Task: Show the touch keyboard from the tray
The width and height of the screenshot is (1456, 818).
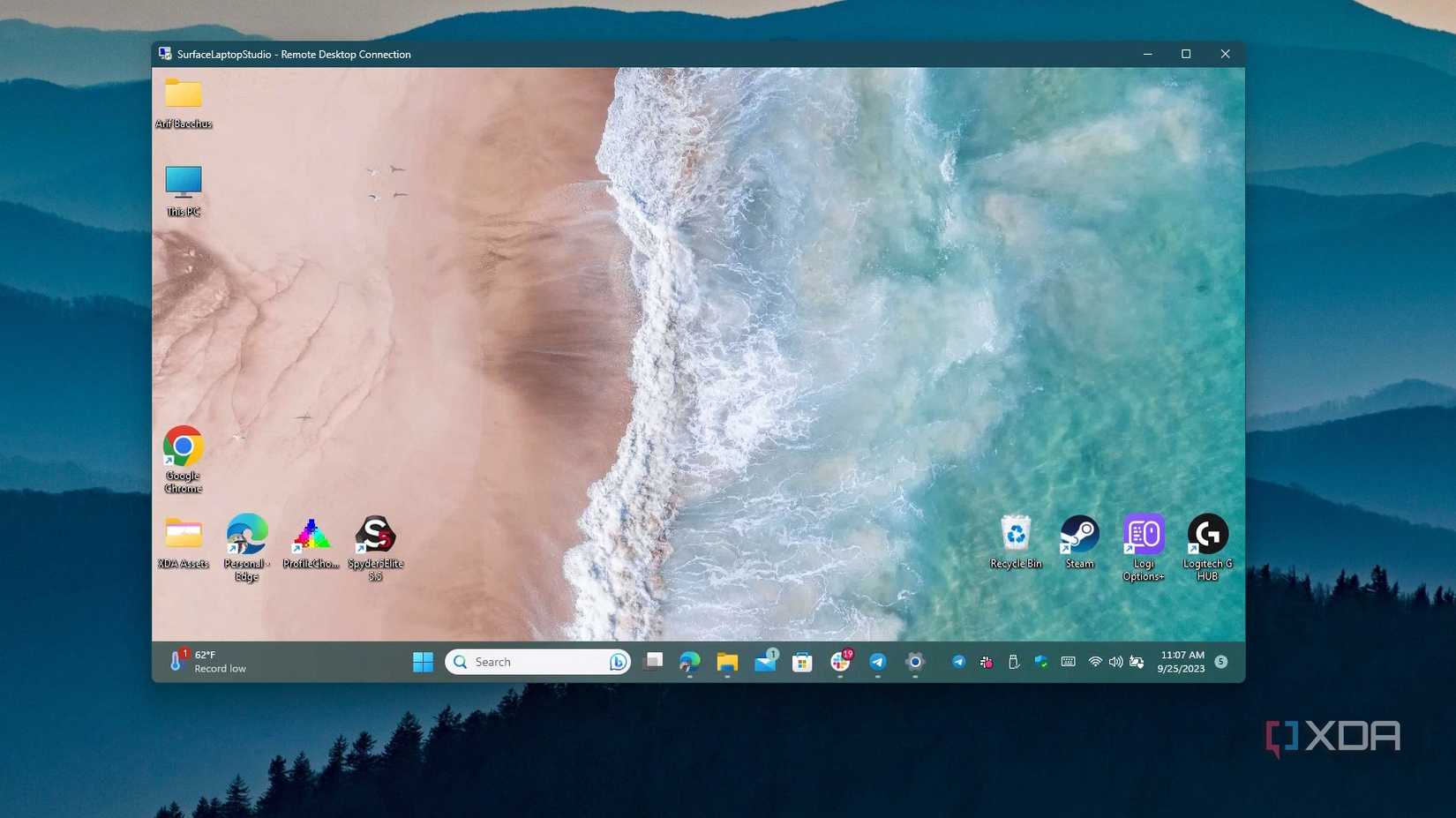Action: [1068, 662]
